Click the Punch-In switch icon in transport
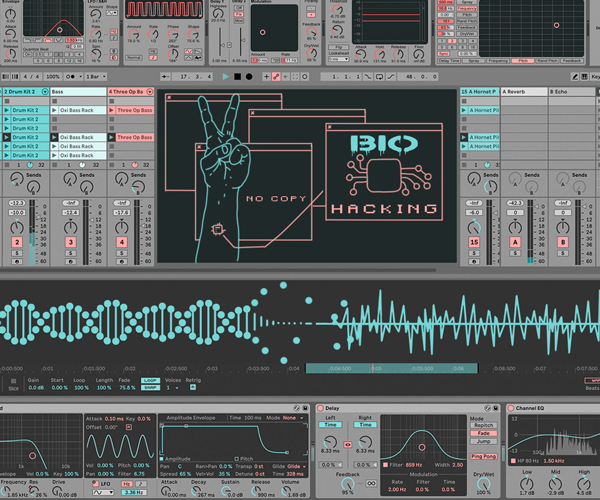This screenshot has width=600, height=500. [x=368, y=77]
